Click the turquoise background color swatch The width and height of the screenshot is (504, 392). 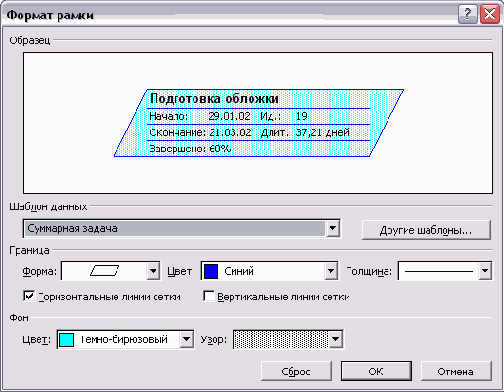(66, 340)
